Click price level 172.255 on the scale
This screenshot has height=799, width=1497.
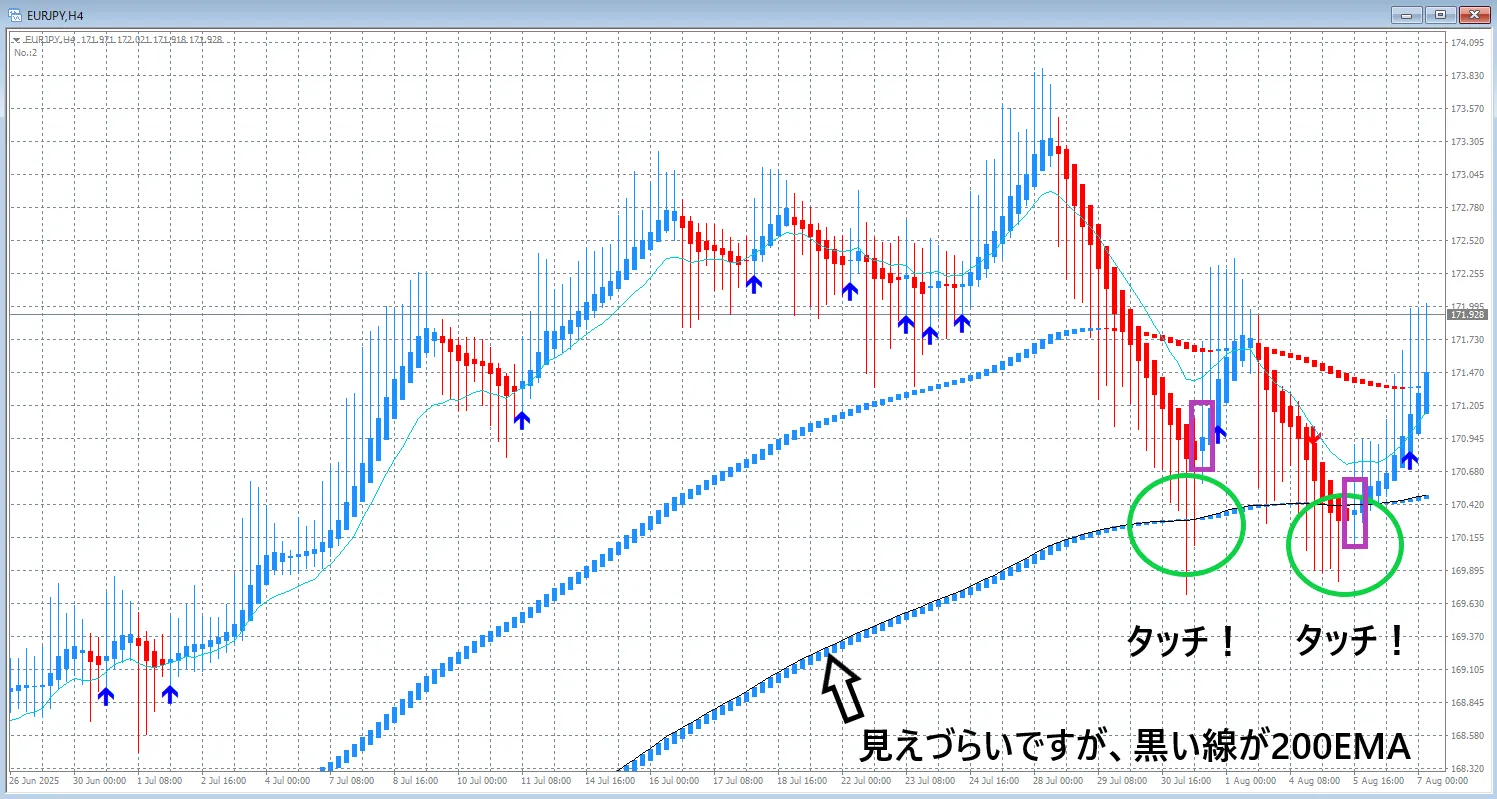click(1467, 274)
